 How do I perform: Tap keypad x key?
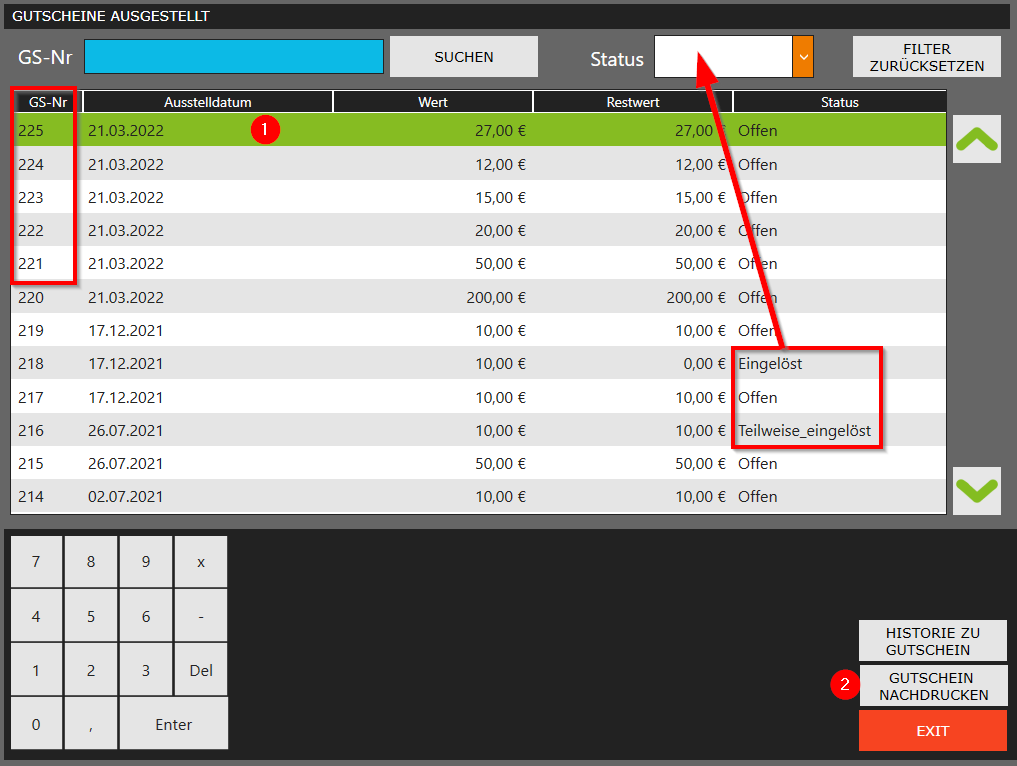coord(201,562)
